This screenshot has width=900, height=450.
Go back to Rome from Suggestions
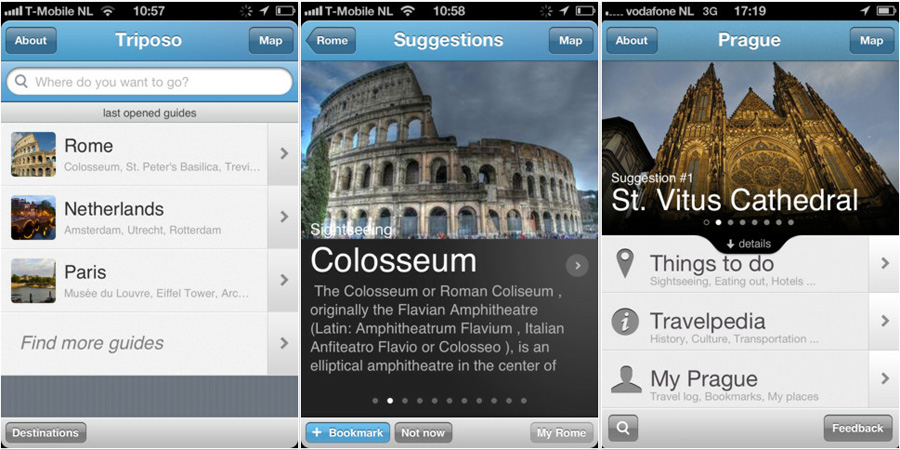click(331, 40)
